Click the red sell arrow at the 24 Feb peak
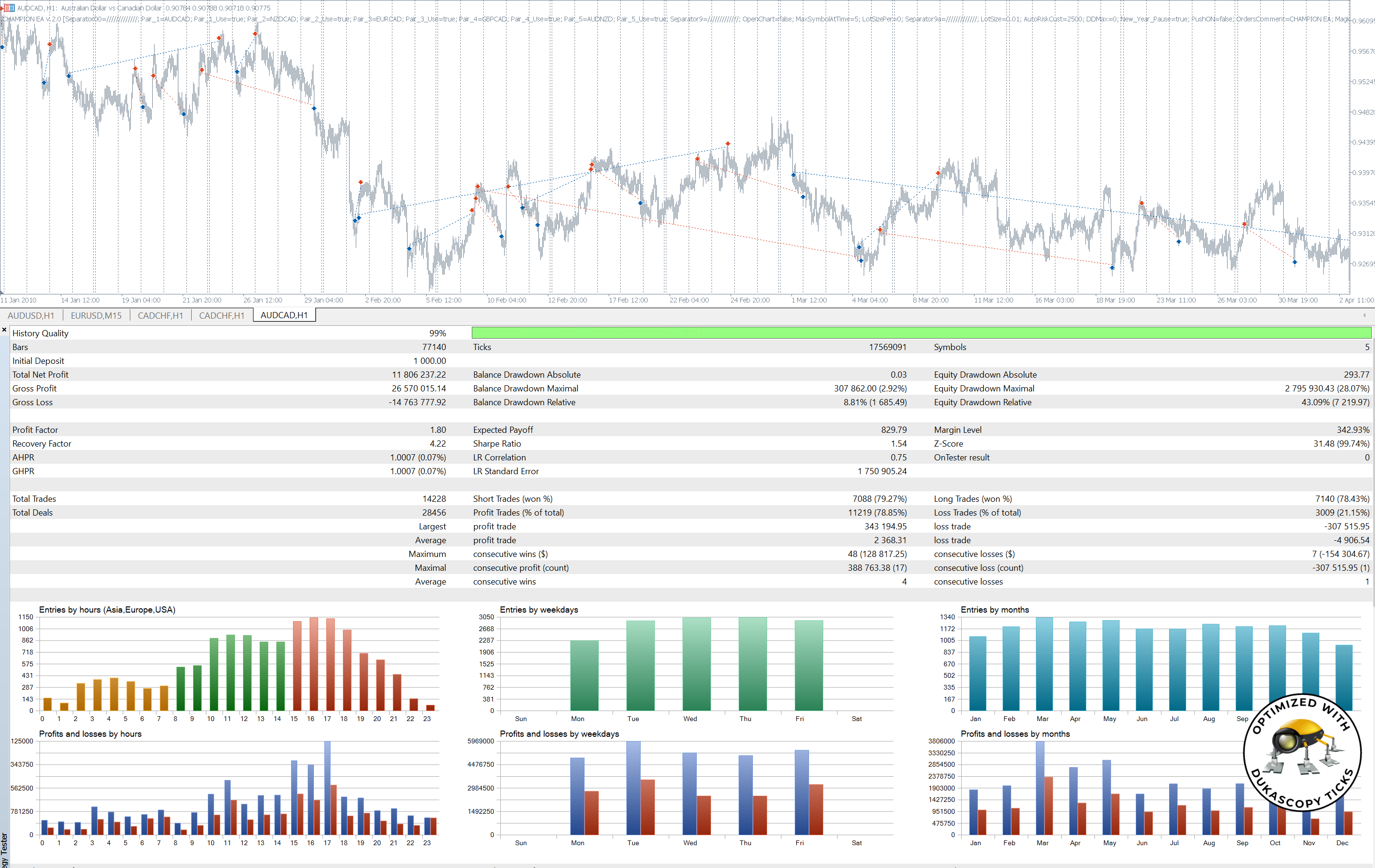Image resolution: width=1375 pixels, height=868 pixels. pos(728,144)
